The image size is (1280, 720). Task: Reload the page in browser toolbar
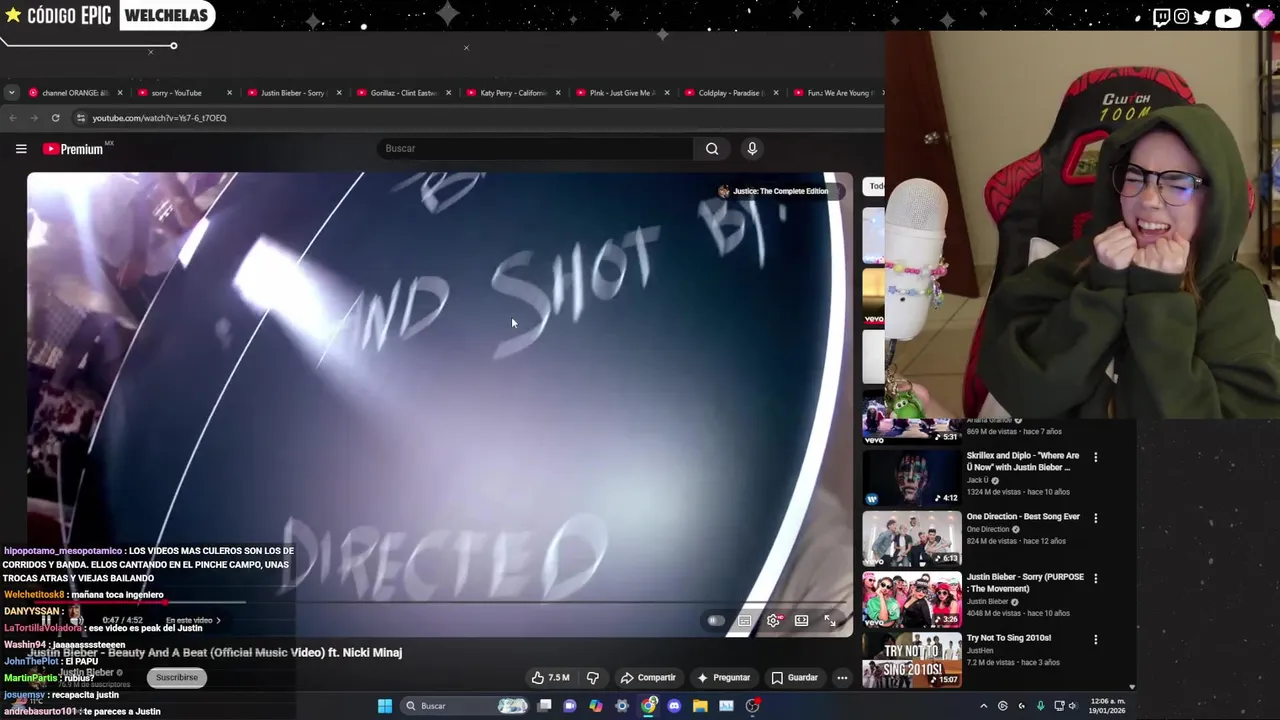pyautogui.click(x=55, y=118)
